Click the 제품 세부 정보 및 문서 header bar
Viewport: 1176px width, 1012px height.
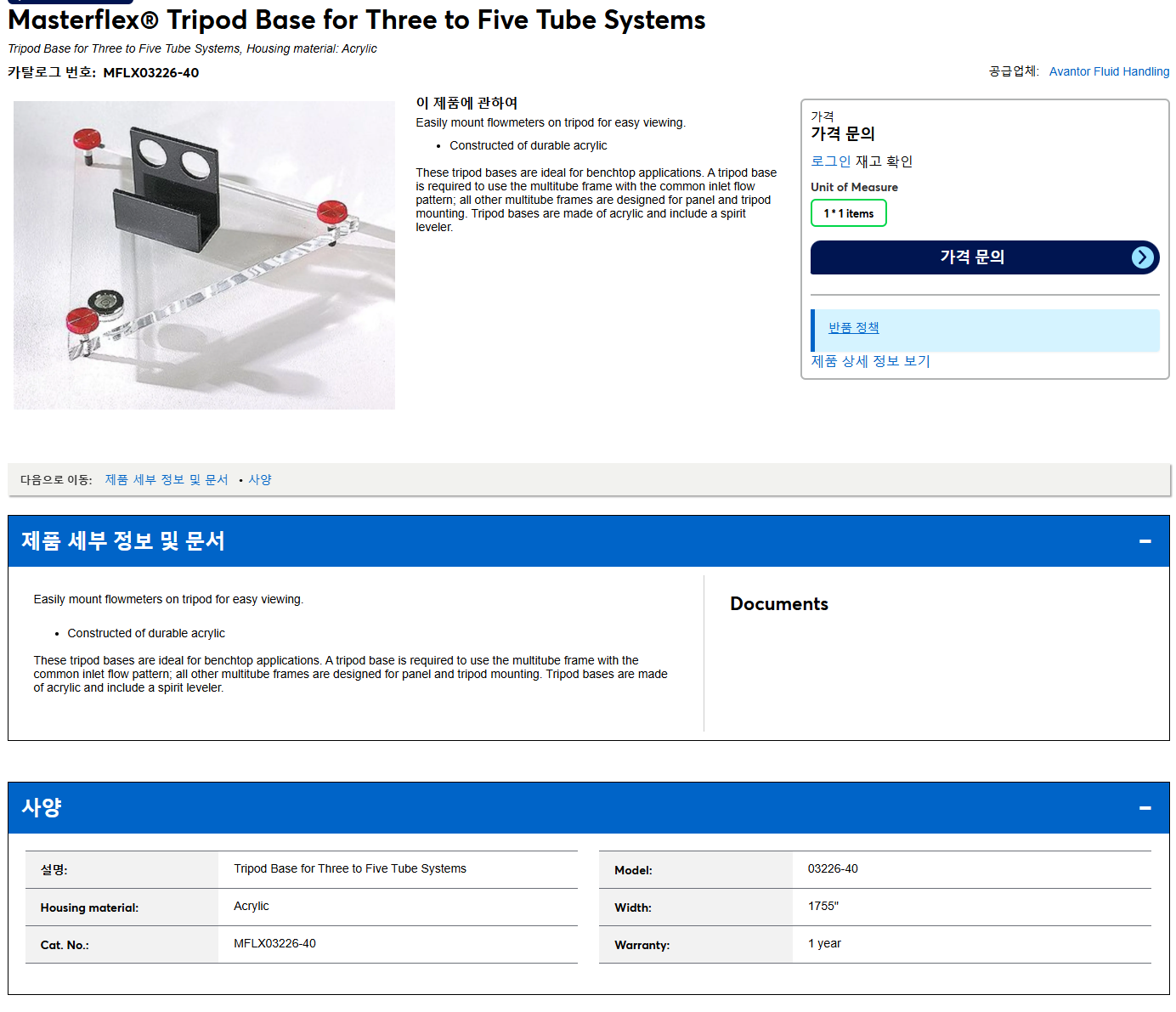588,541
